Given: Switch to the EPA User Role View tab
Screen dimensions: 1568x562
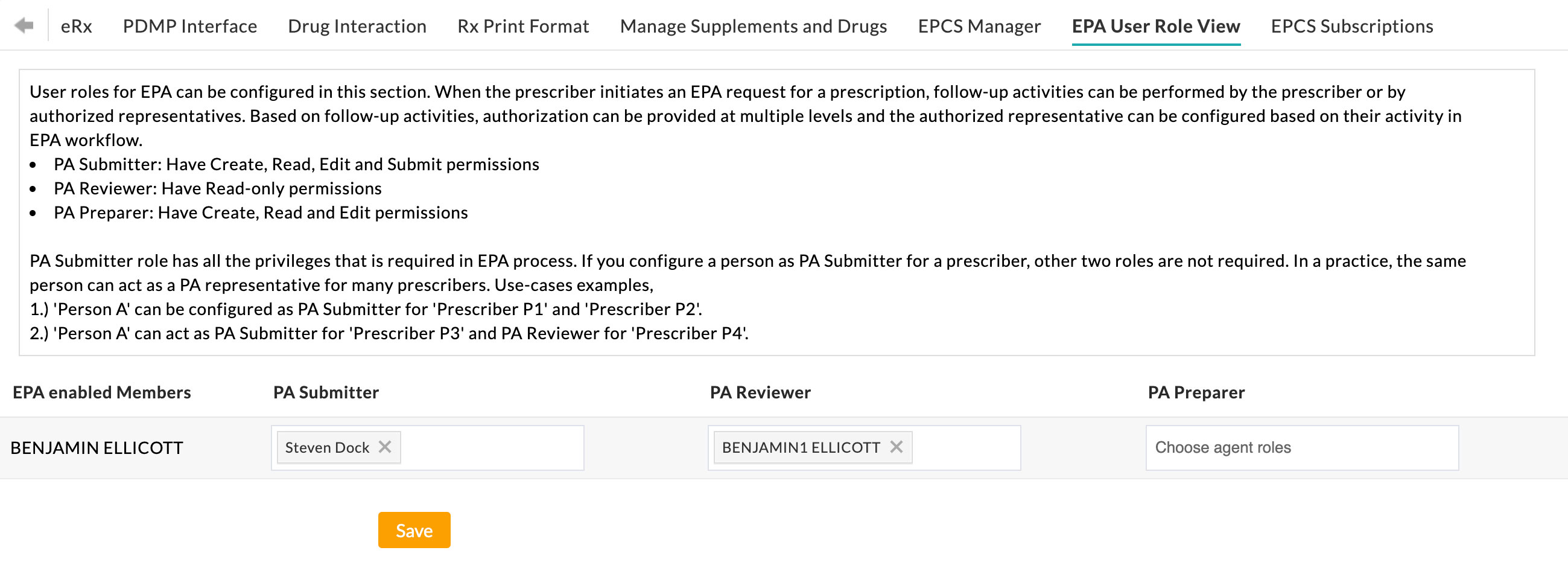Looking at the screenshot, I should tap(1156, 25).
